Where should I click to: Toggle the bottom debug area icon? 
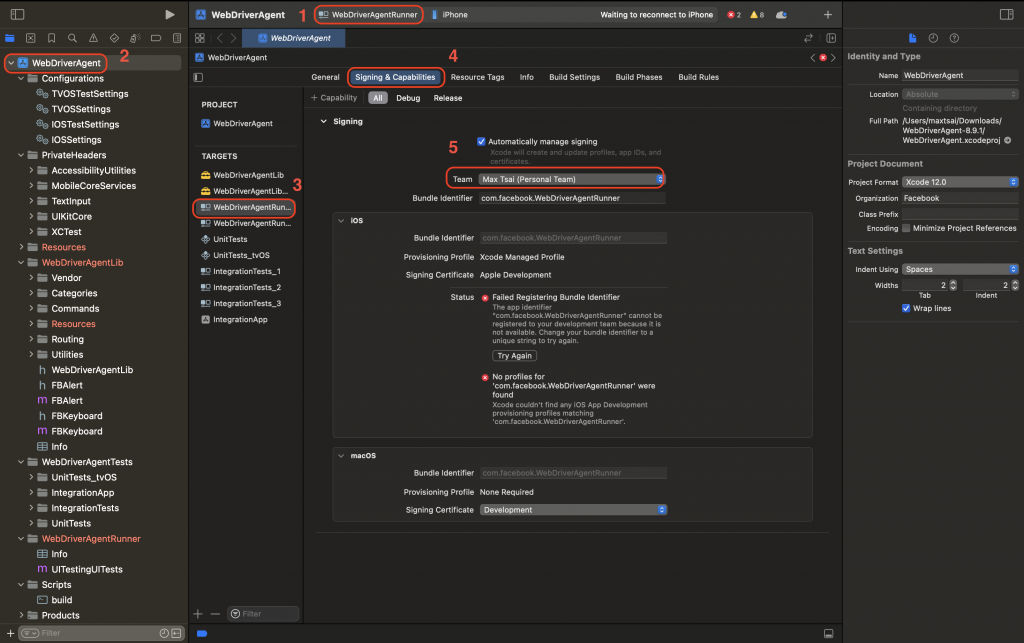[x=828, y=633]
